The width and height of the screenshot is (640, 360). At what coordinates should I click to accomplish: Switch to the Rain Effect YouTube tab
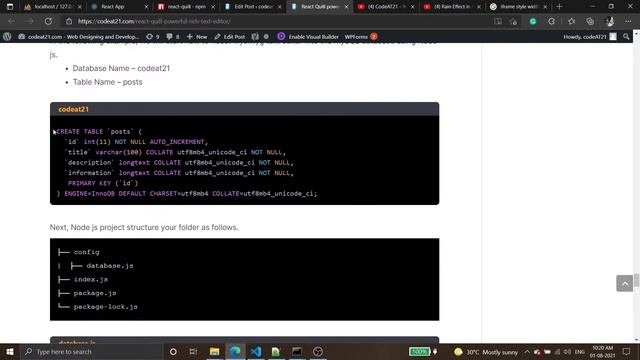click(451, 7)
